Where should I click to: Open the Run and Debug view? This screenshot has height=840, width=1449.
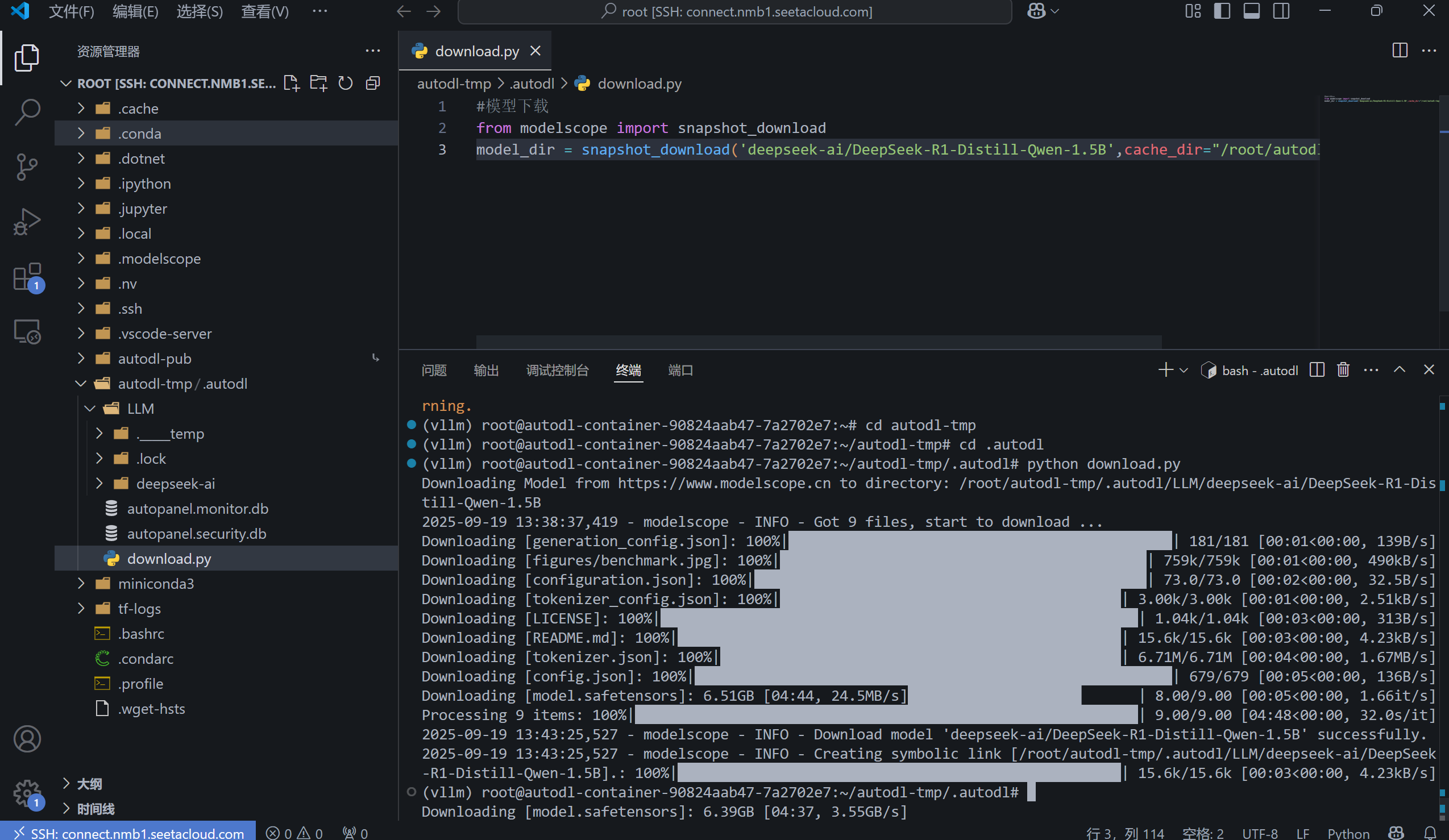tap(27, 221)
